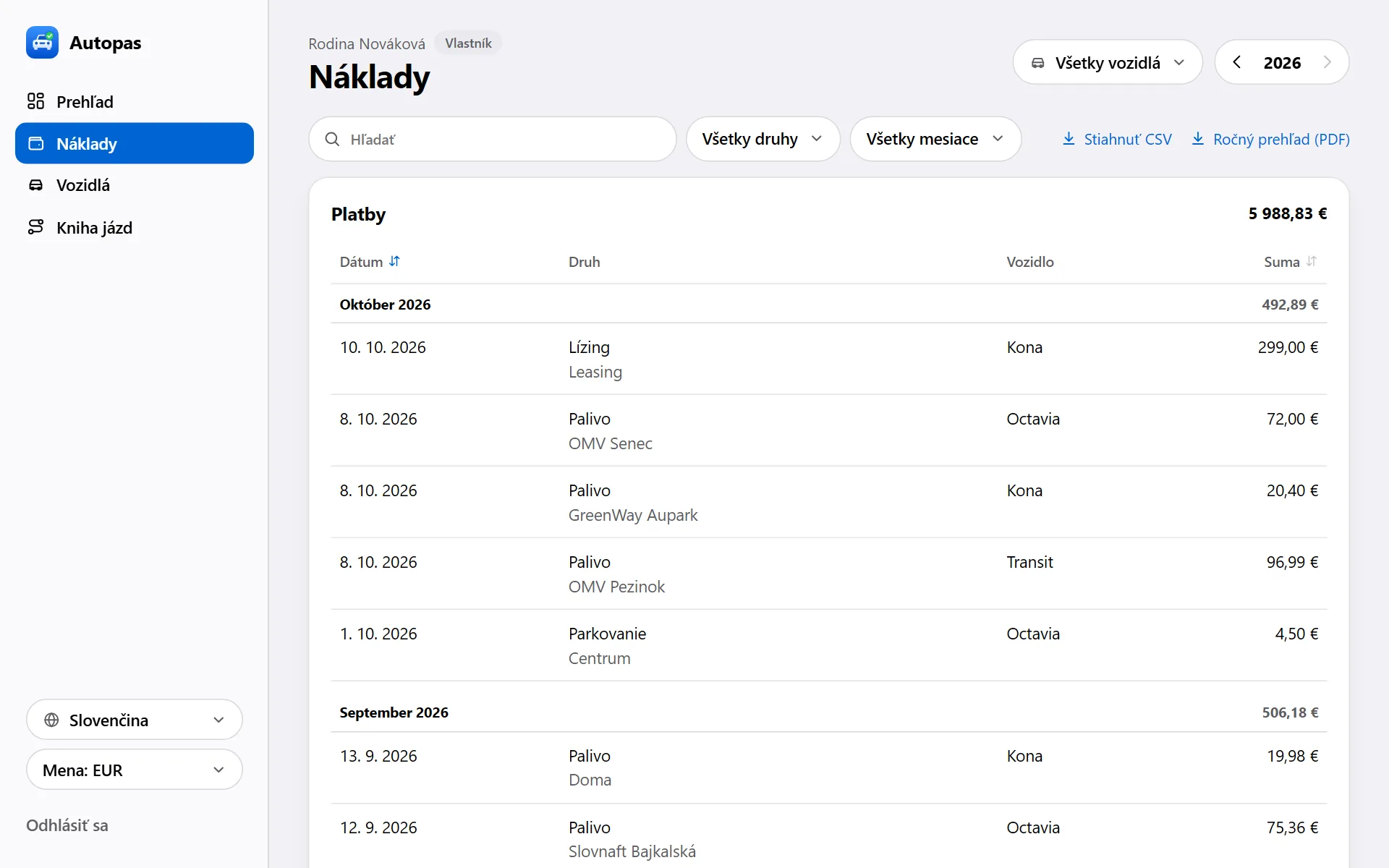
Task: Click the Vlastník role badge
Action: [468, 43]
